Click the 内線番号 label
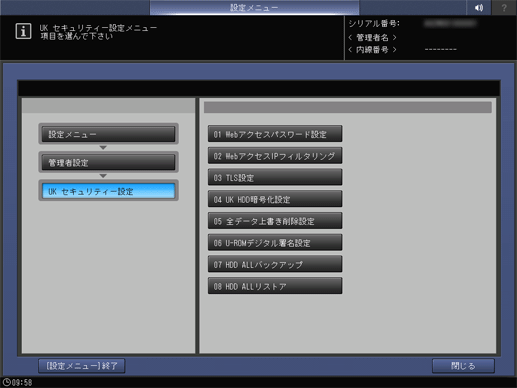 372,50
